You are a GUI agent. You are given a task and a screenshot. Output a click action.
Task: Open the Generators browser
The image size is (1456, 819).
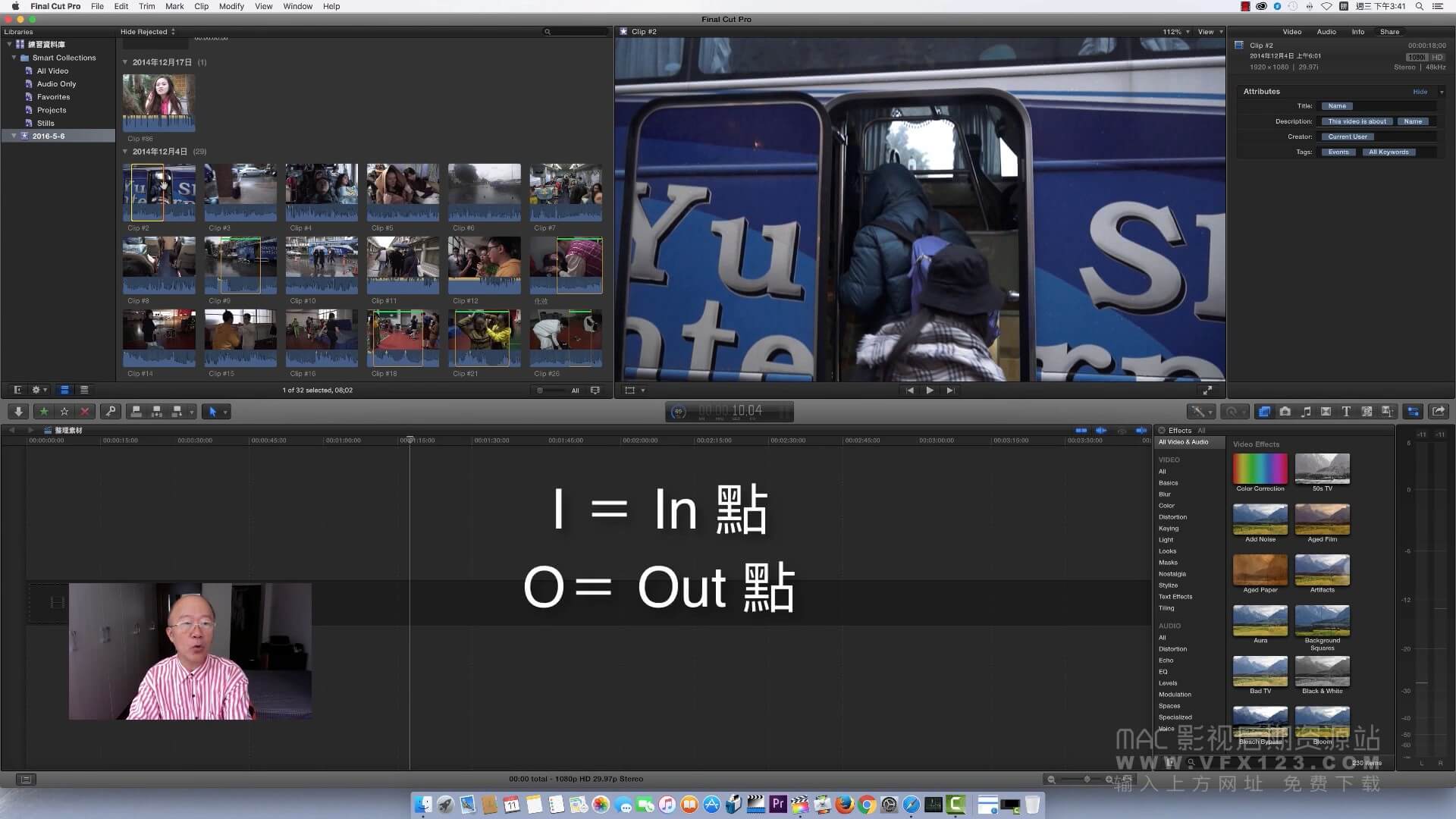(1367, 412)
